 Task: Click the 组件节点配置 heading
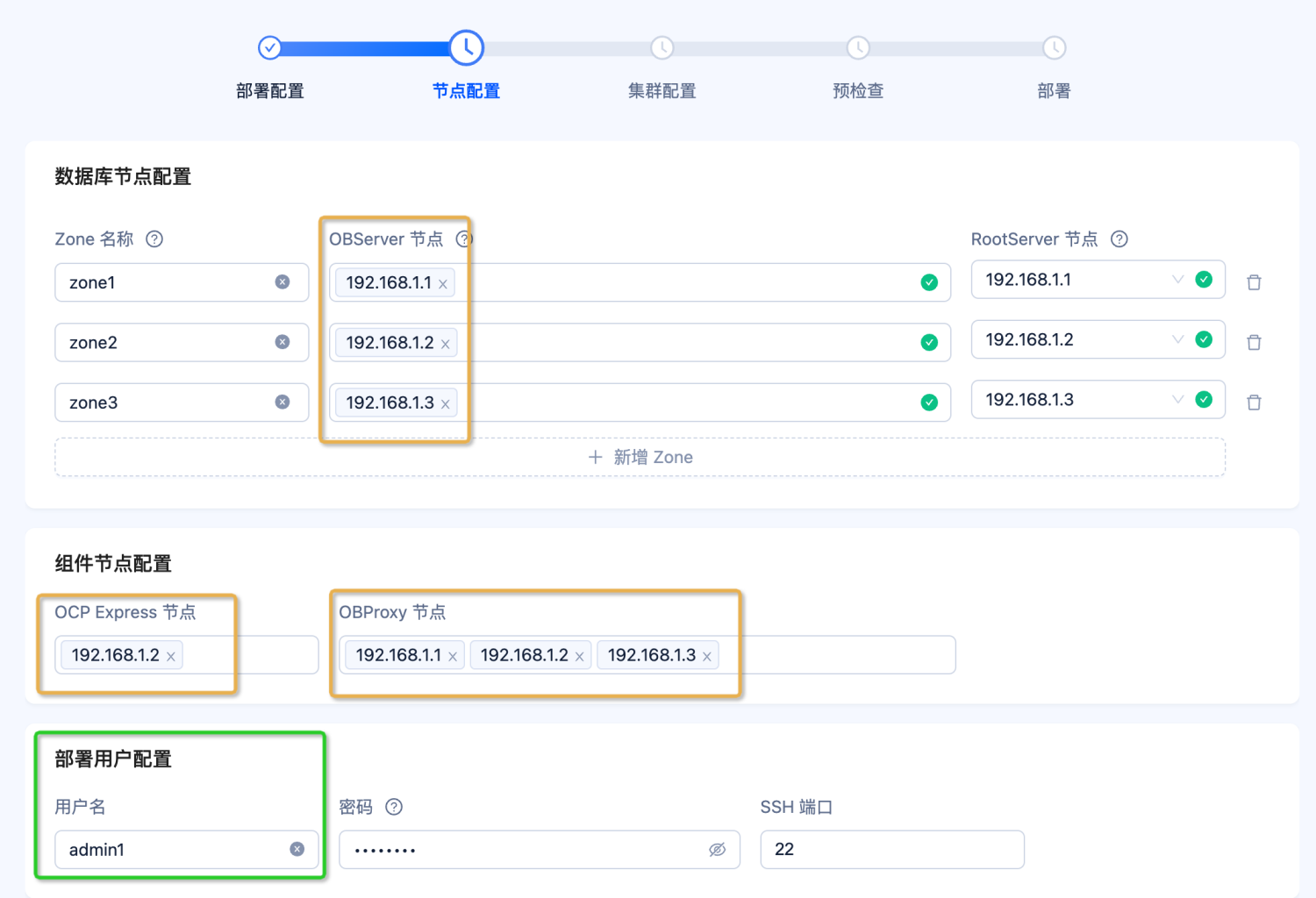(x=113, y=563)
